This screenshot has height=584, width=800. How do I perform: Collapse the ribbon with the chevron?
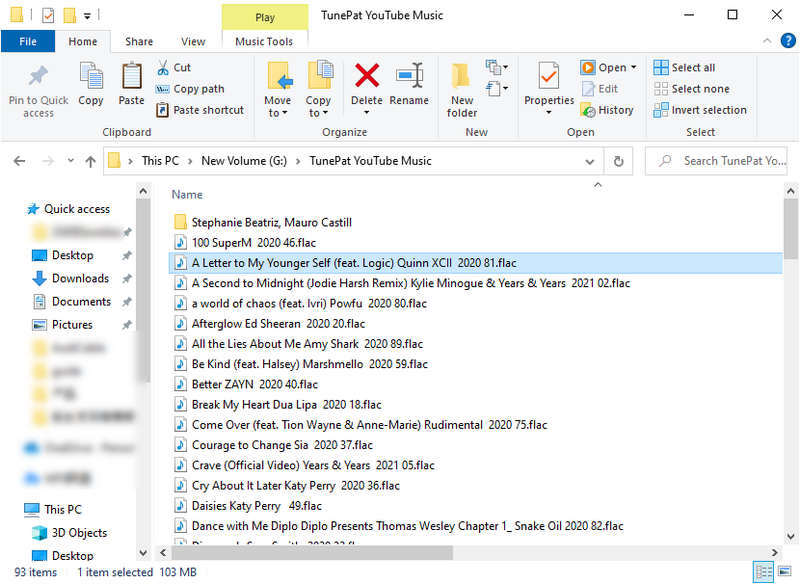(x=767, y=41)
